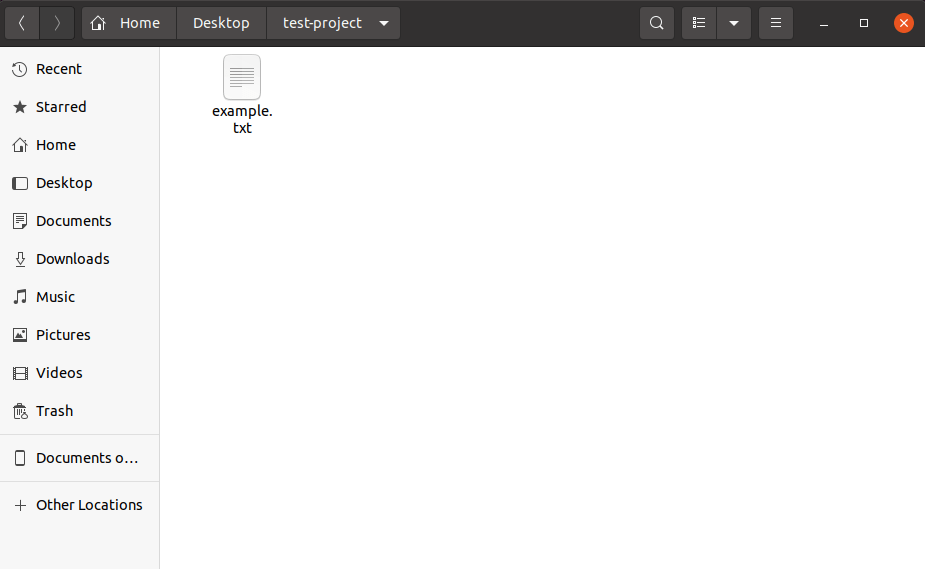This screenshot has width=925, height=569.
Task: Open the hamburger main menu
Action: point(776,23)
